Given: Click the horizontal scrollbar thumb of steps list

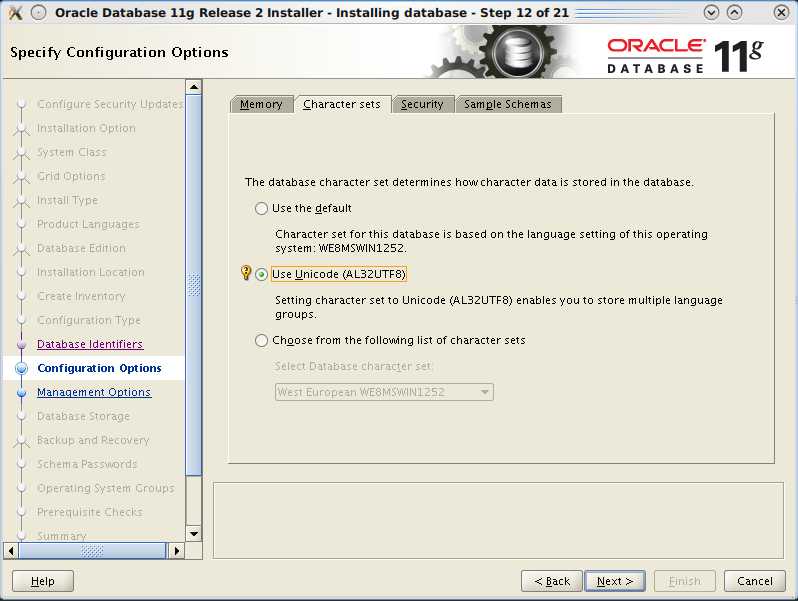Looking at the screenshot, I should [x=92, y=551].
